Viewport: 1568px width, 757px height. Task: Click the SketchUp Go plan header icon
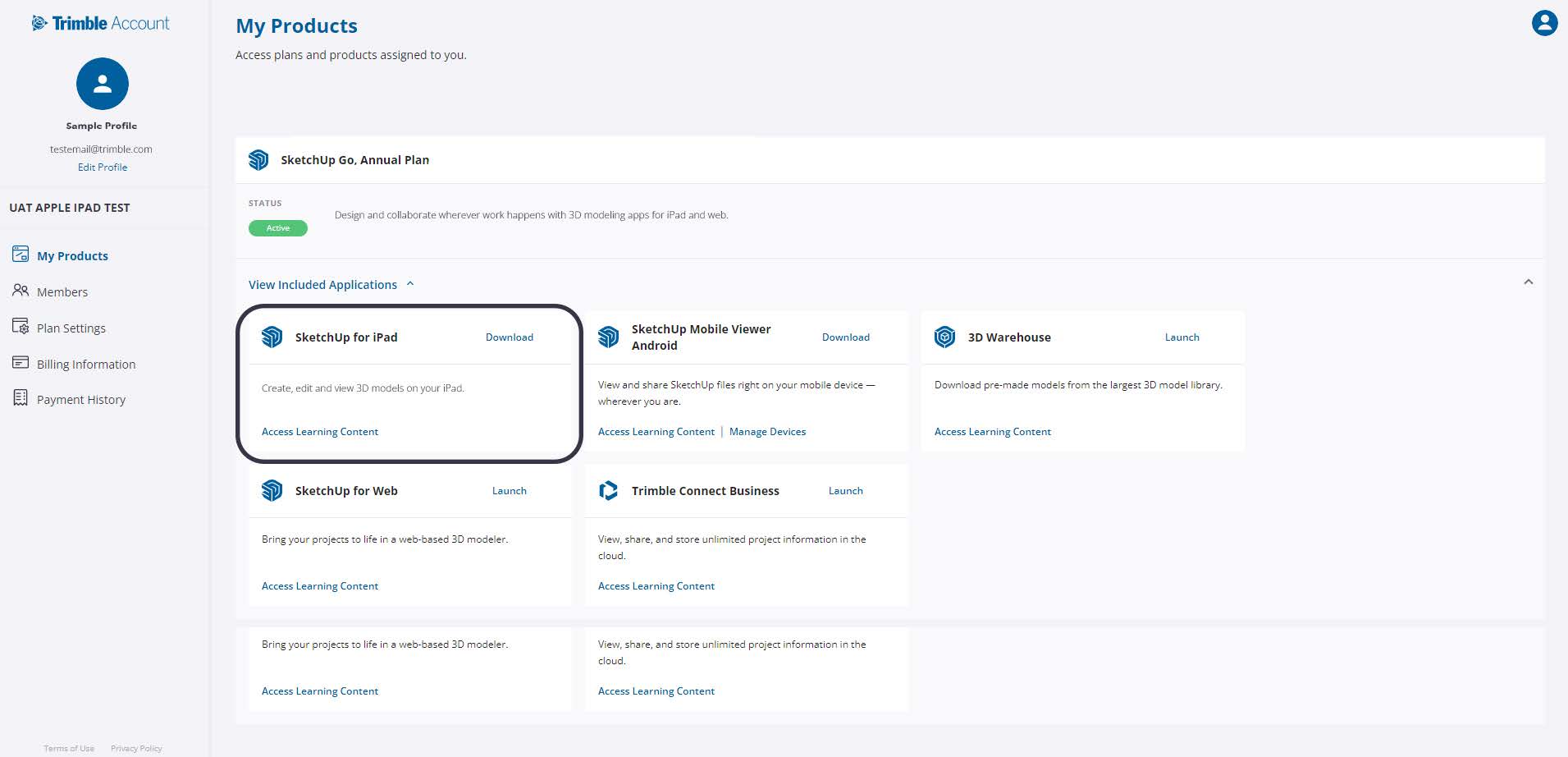click(258, 160)
